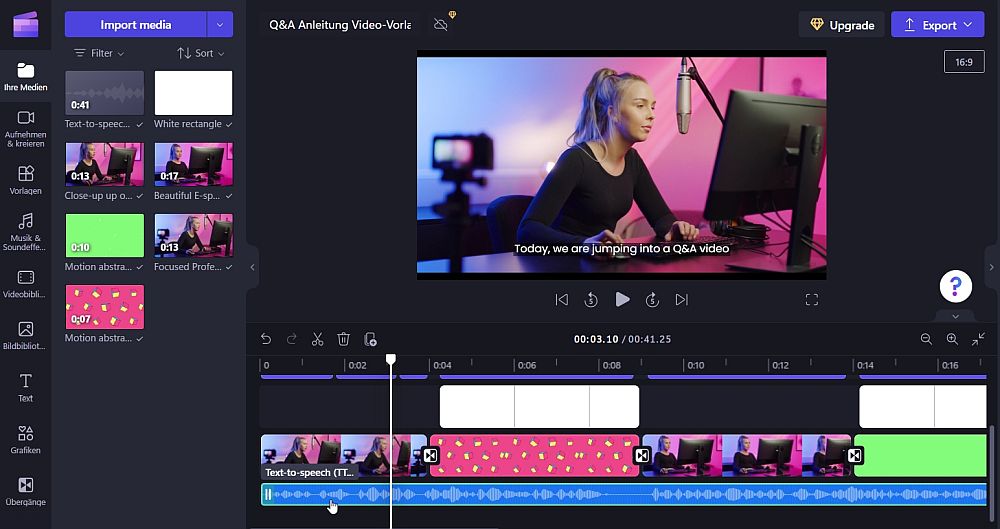Click the 0:06 mark on the timeline ruler
The height and width of the screenshot is (529, 1000).
pos(527,366)
